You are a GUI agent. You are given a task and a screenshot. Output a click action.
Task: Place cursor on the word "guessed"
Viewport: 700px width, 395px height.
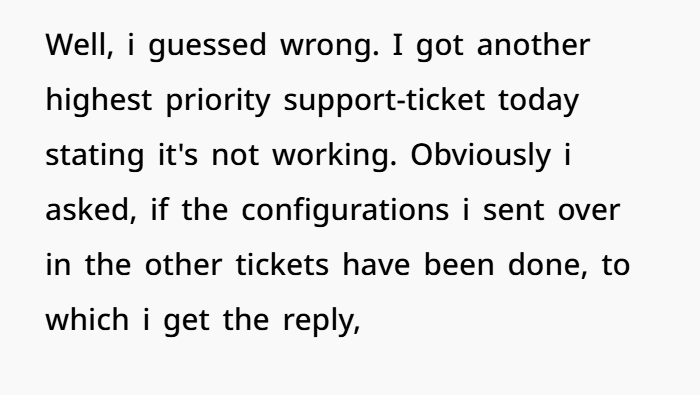pyautogui.click(x=207, y=47)
